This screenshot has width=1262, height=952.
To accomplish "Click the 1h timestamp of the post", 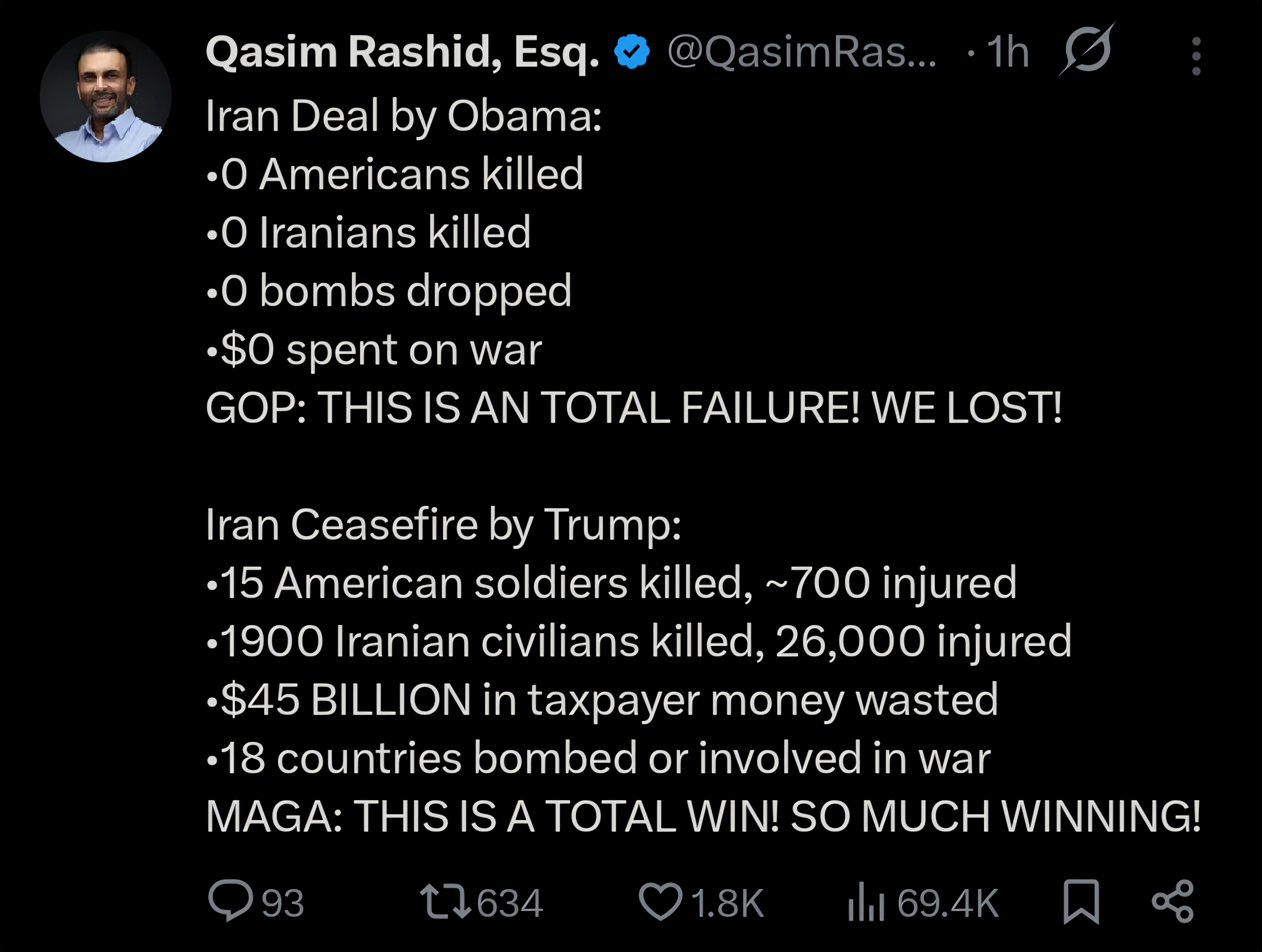I will coord(1008,53).
